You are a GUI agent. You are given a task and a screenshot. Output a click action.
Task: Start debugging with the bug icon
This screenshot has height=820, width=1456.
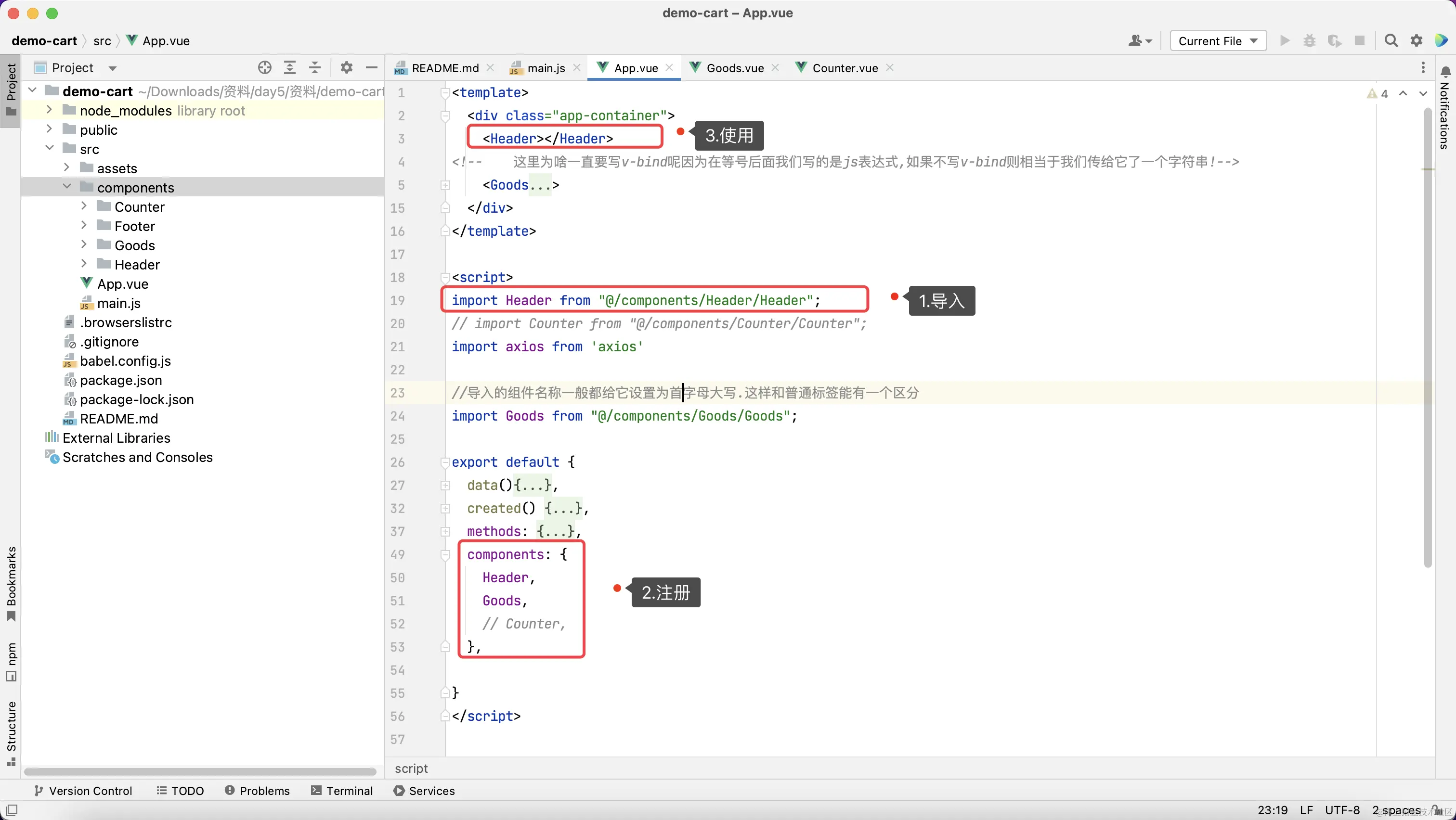[x=1309, y=40]
